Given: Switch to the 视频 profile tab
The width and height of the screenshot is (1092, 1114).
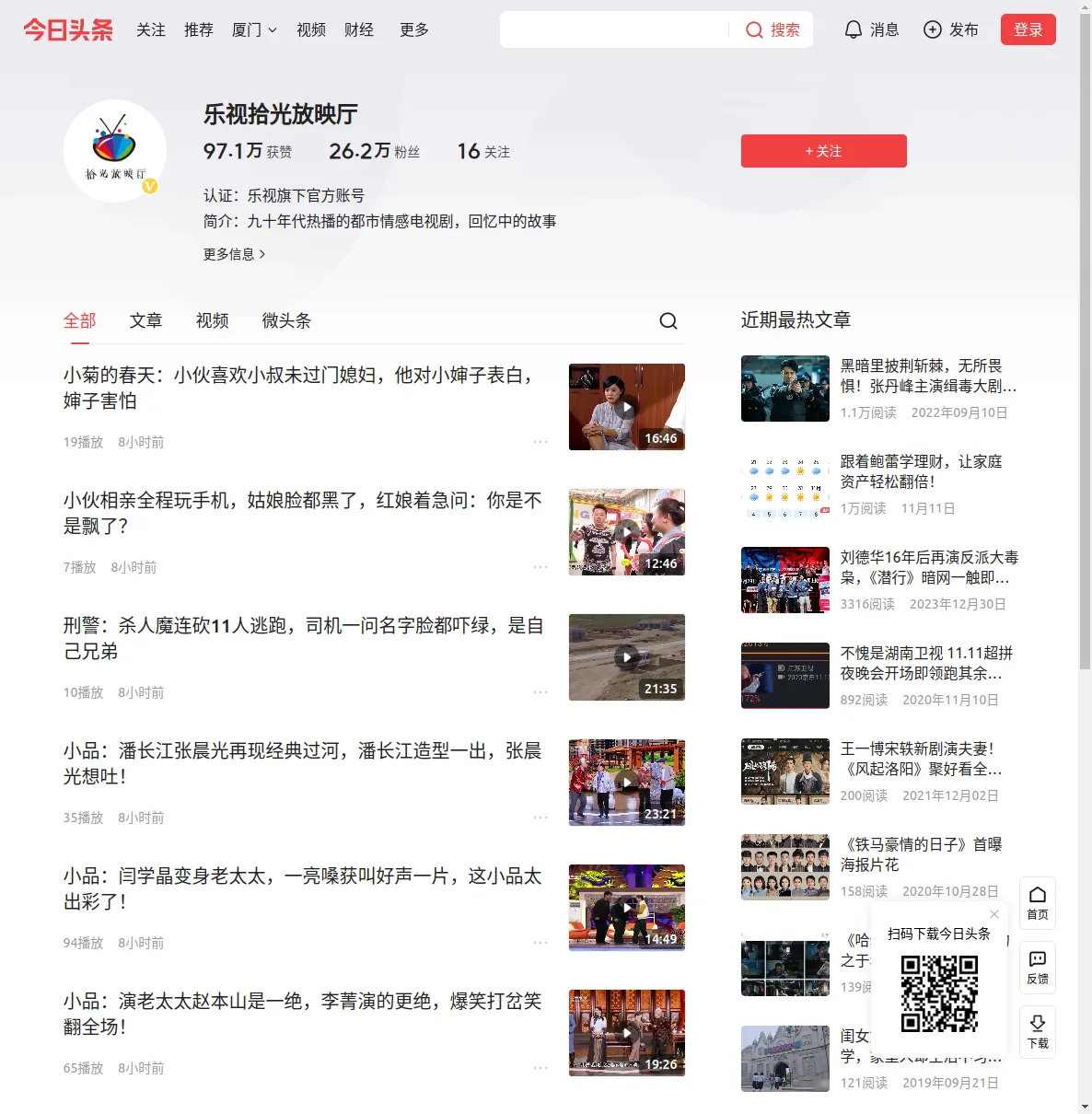Looking at the screenshot, I should [213, 320].
